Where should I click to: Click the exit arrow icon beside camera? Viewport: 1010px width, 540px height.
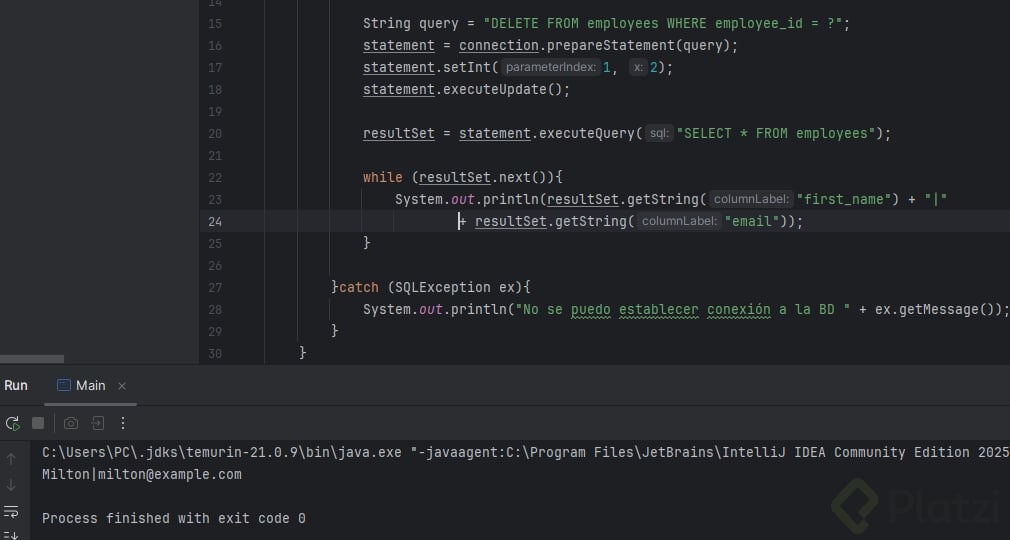(x=98, y=423)
